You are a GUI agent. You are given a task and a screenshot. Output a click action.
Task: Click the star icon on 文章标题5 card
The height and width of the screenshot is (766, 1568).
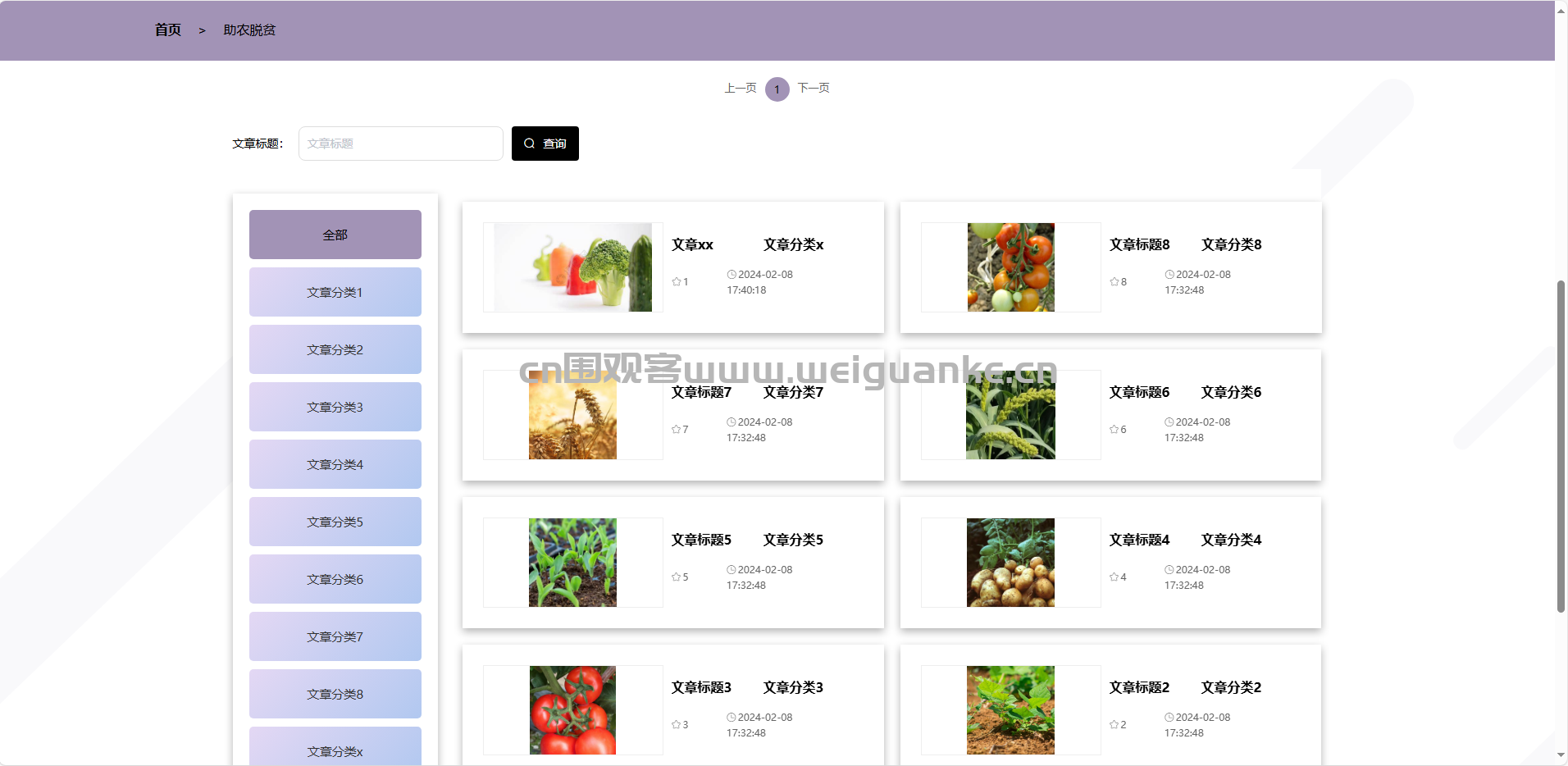677,577
